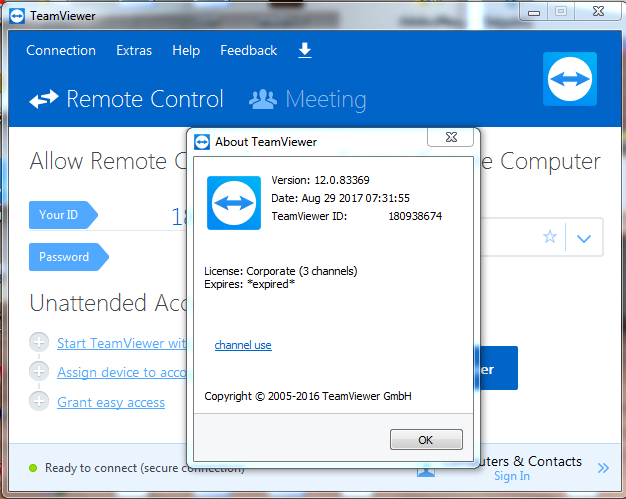
Task: Switch to the Meeting tab
Action: click(307, 99)
